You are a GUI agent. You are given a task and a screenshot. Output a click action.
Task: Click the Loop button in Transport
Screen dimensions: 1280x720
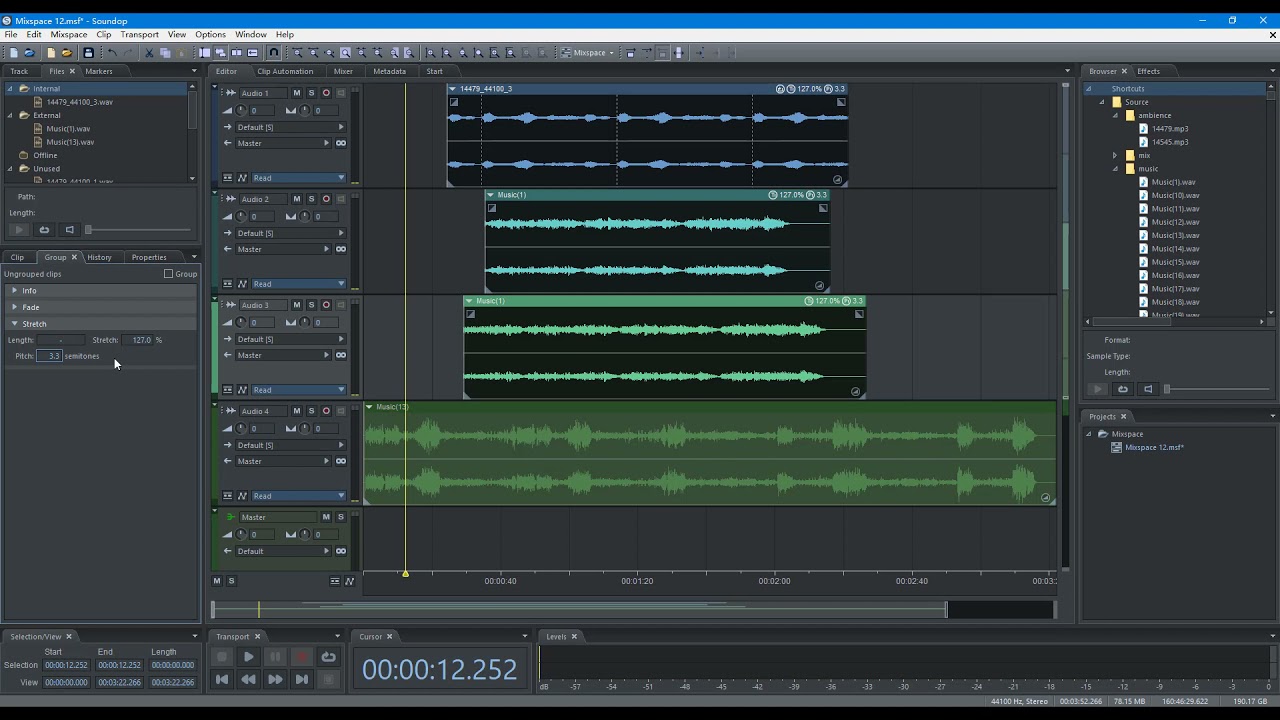point(328,657)
